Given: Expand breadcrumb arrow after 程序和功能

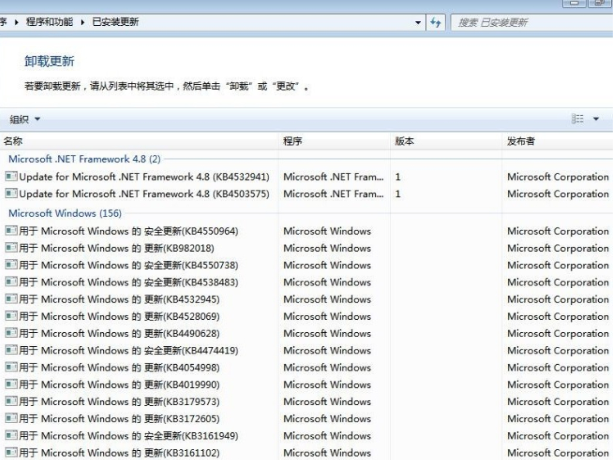Looking at the screenshot, I should 82,22.
